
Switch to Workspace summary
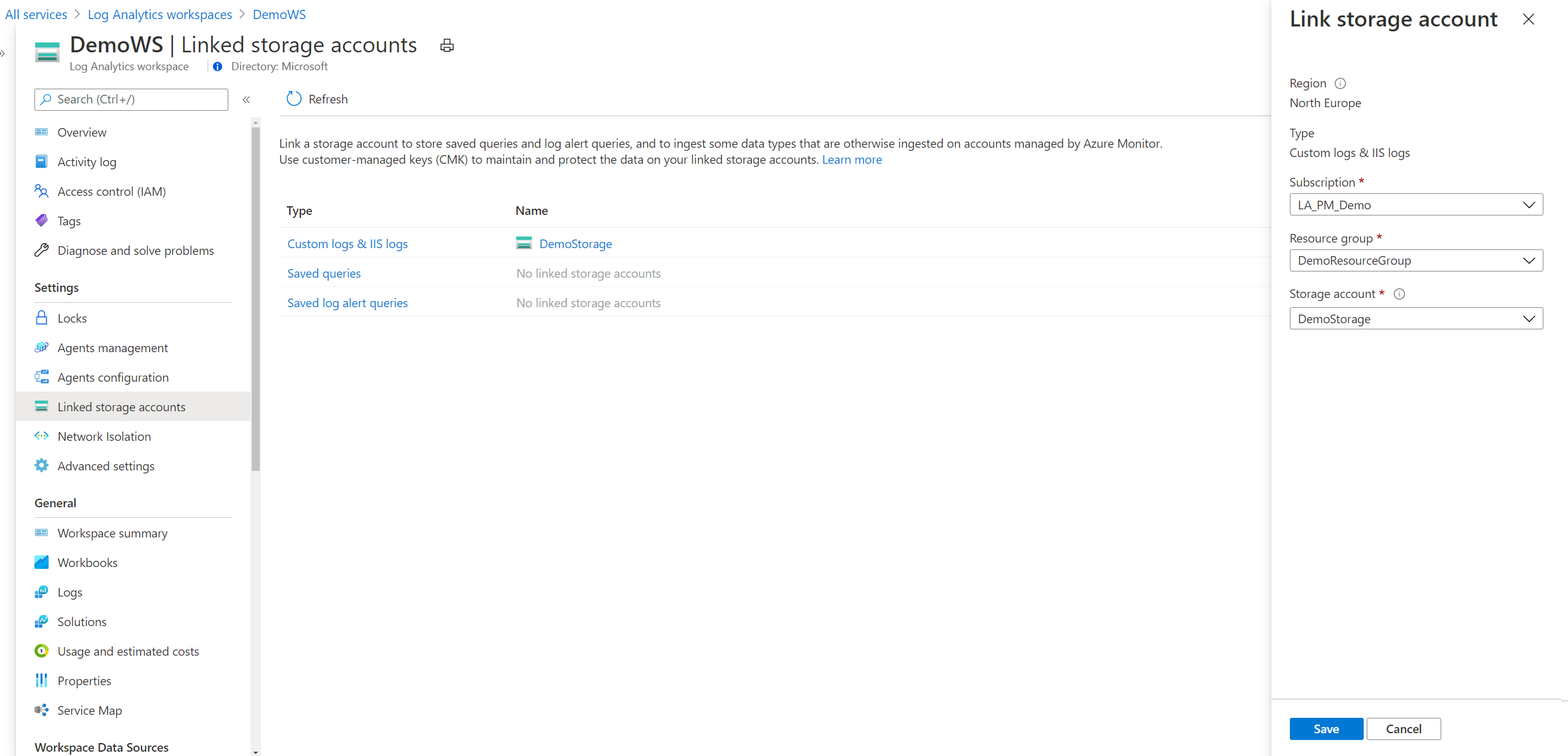pyautogui.click(x=112, y=533)
